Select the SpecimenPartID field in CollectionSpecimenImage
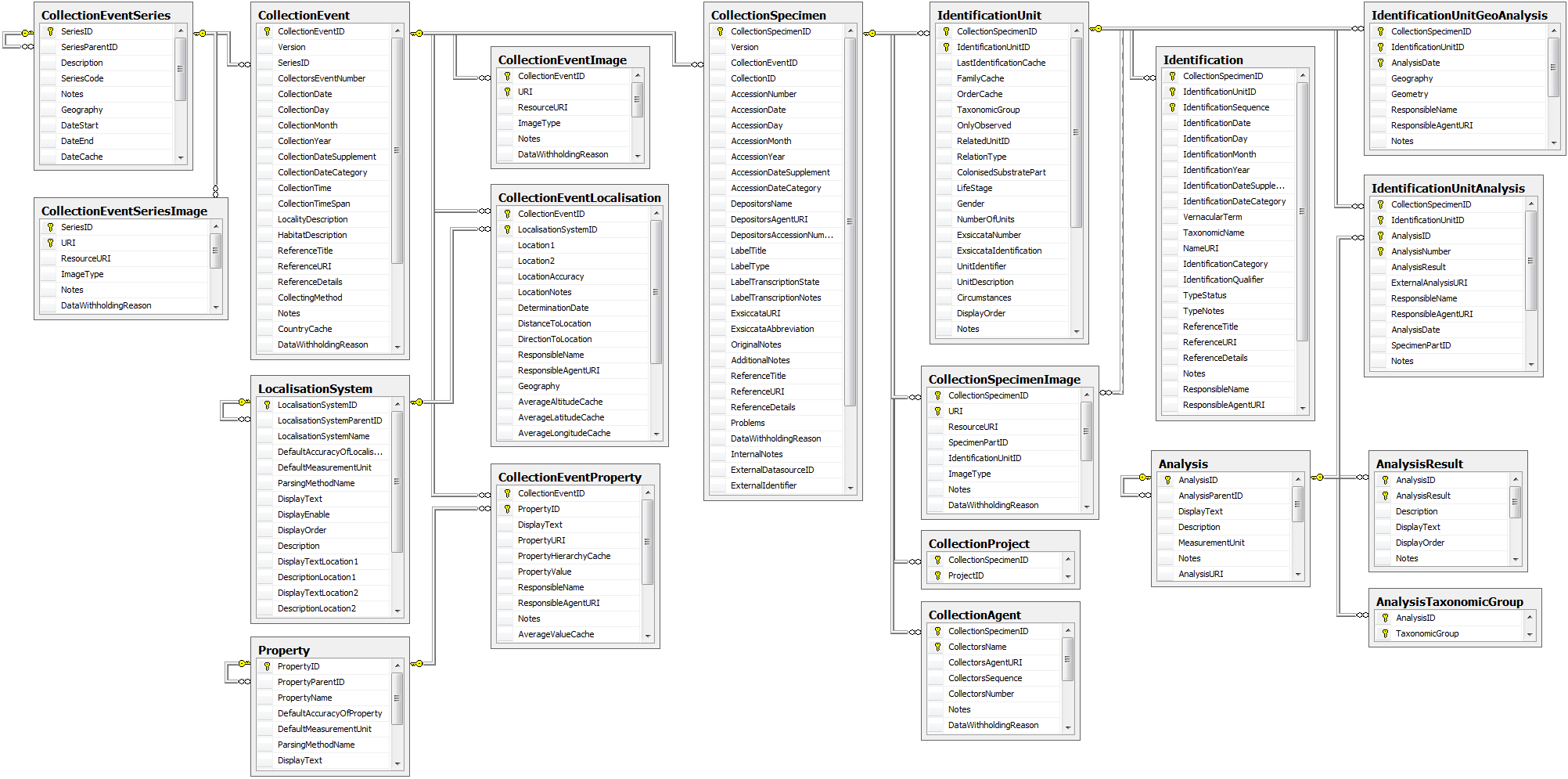 [x=1003, y=442]
